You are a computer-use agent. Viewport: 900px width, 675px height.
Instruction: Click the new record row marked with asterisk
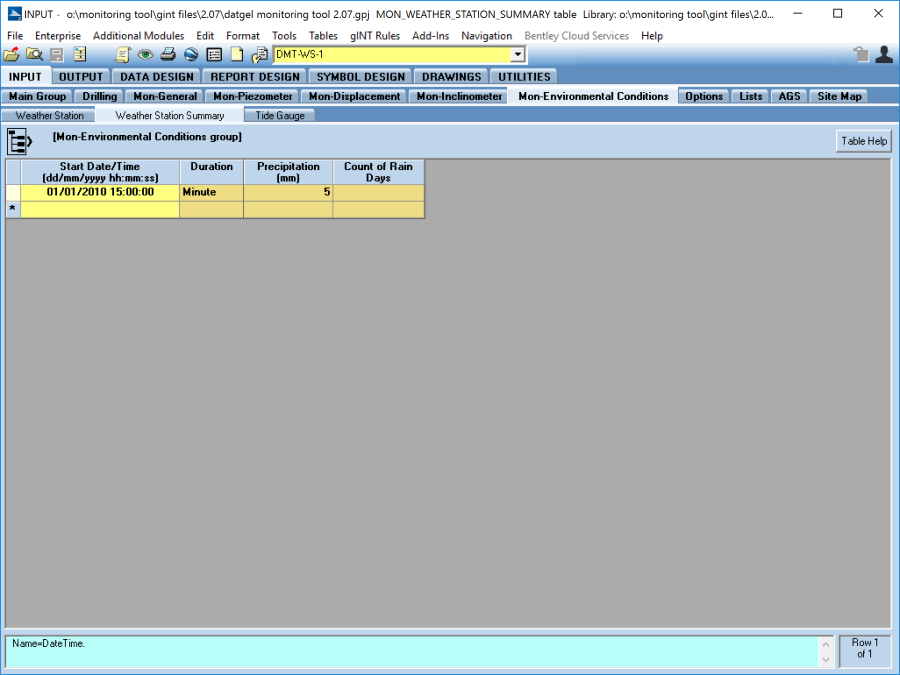[100, 209]
